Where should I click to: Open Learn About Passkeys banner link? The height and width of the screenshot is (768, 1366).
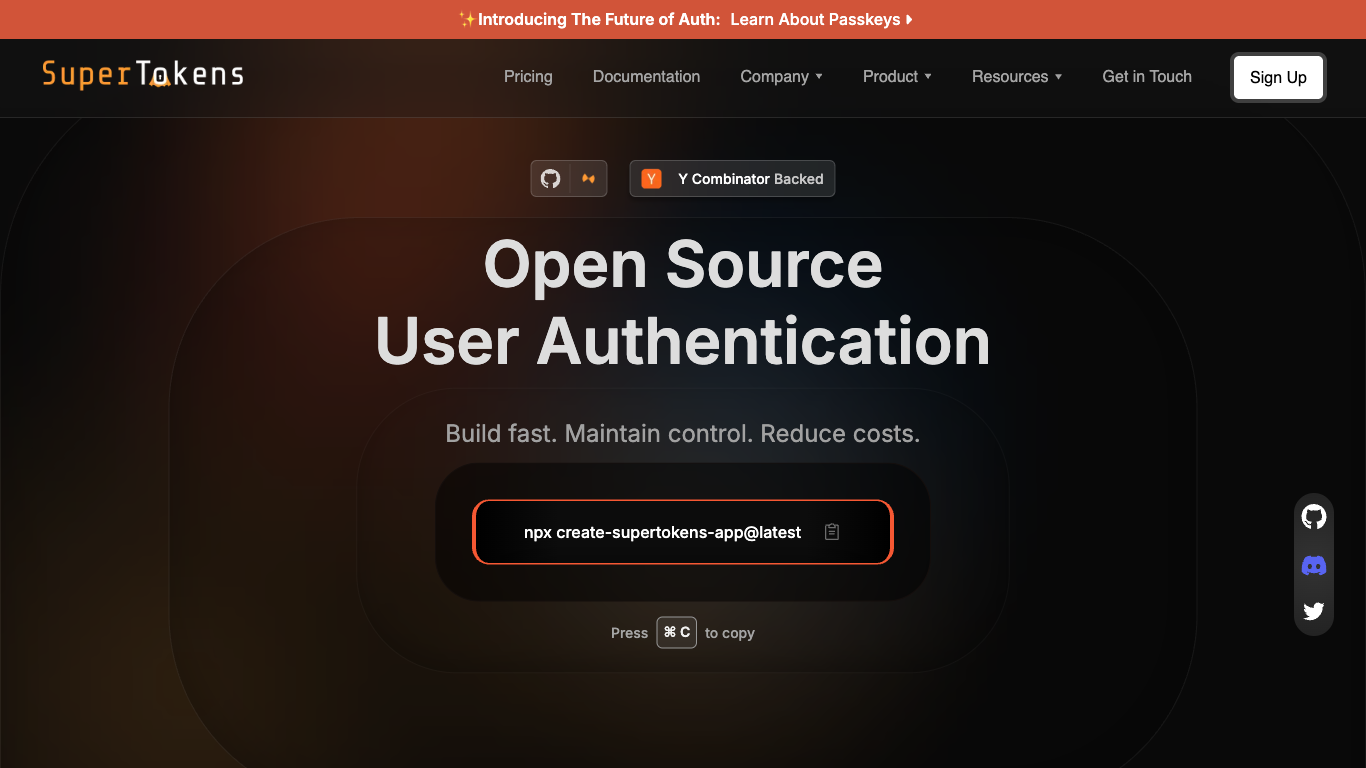821,19
